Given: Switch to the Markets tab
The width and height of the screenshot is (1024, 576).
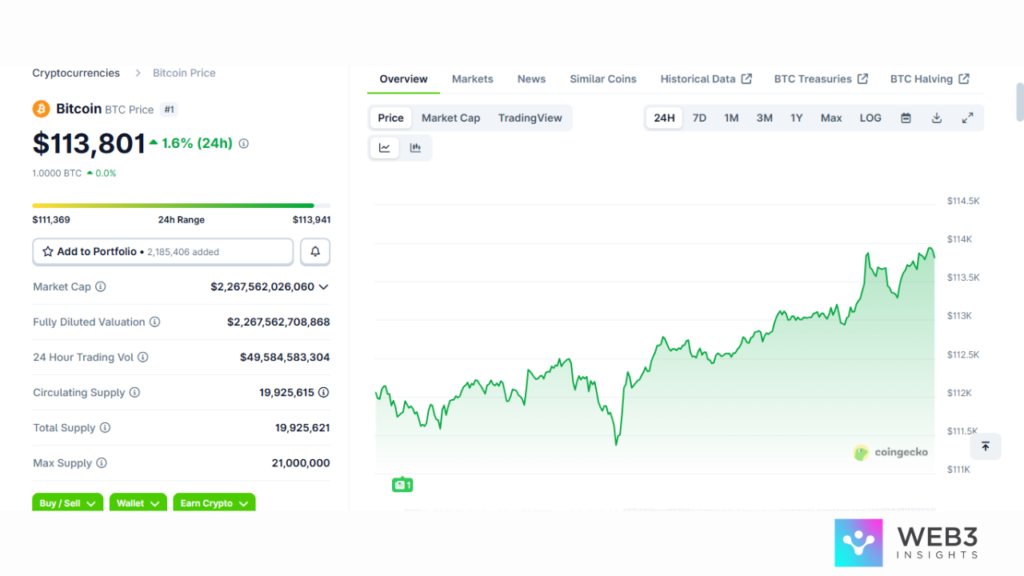Looking at the screenshot, I should [472, 79].
